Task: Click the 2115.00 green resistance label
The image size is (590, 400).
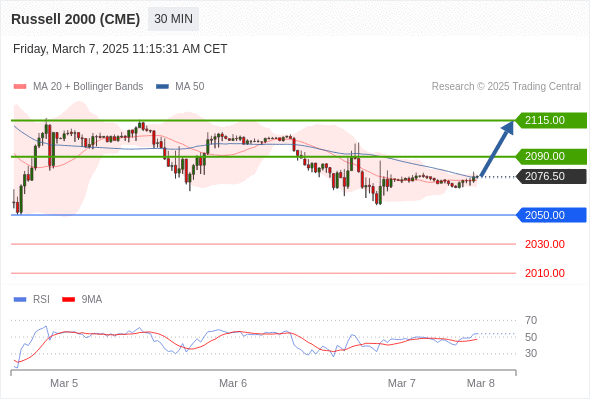Action: click(551, 120)
